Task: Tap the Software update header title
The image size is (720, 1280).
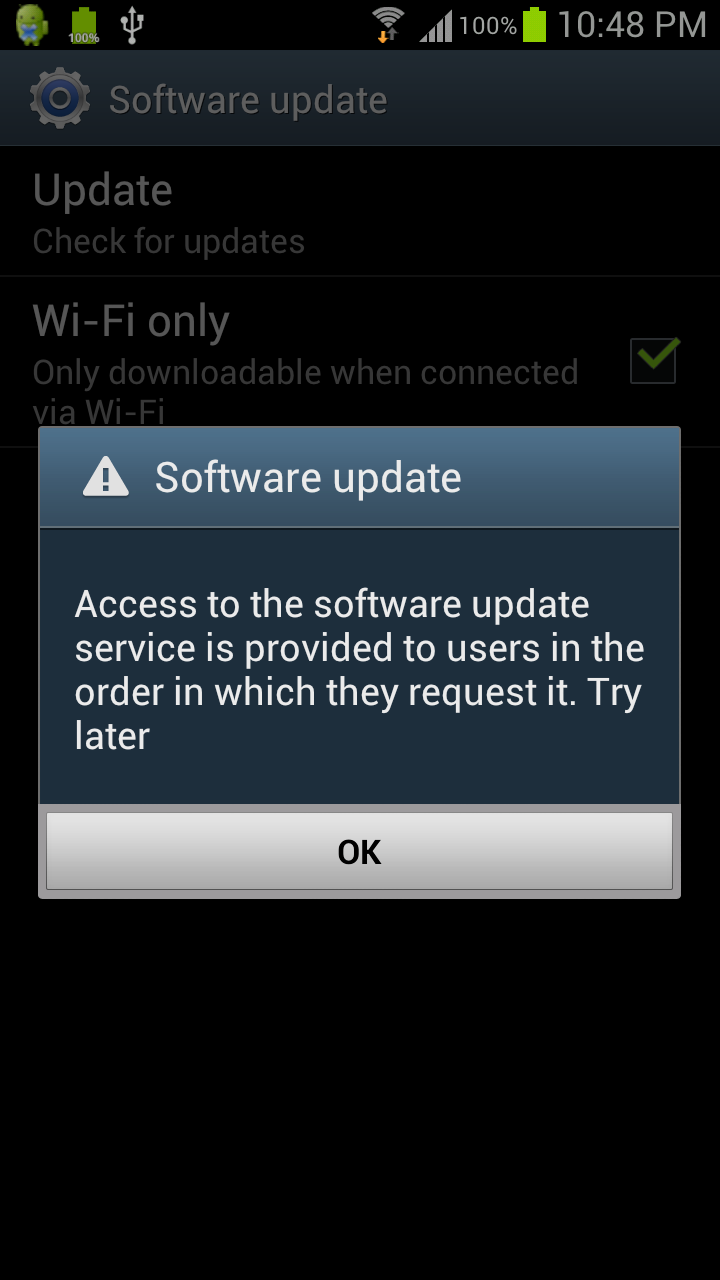Action: [248, 100]
